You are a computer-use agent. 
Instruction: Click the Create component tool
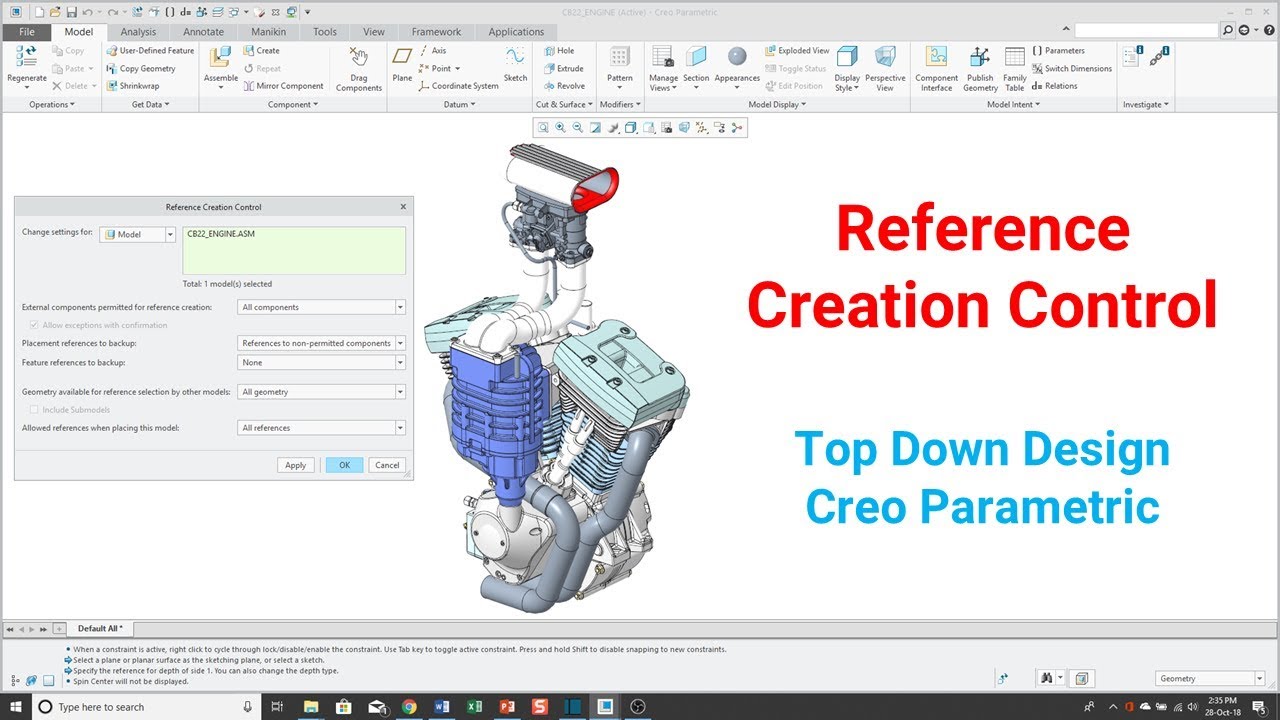click(262, 51)
